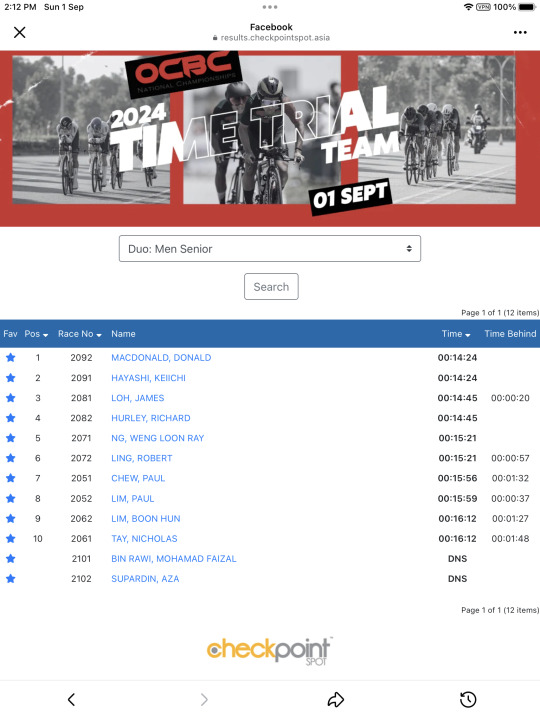Click race number 2092

tap(81, 357)
